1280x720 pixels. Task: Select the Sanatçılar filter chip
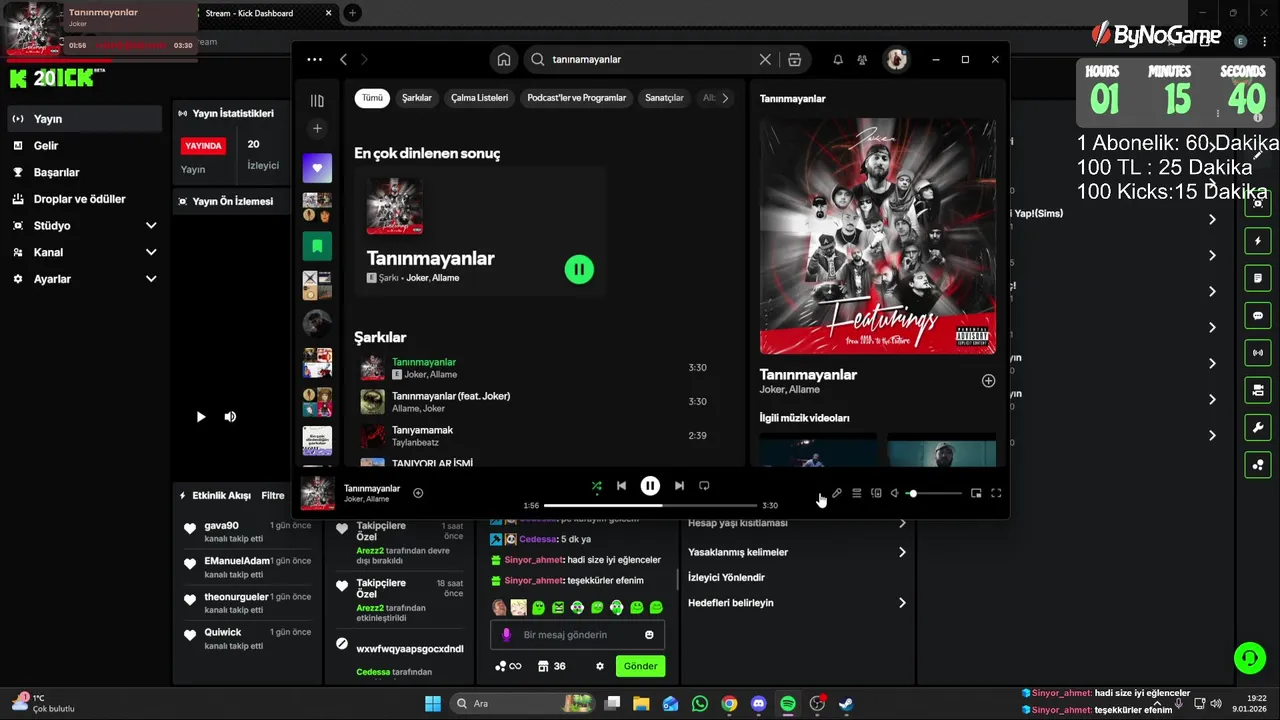click(664, 98)
